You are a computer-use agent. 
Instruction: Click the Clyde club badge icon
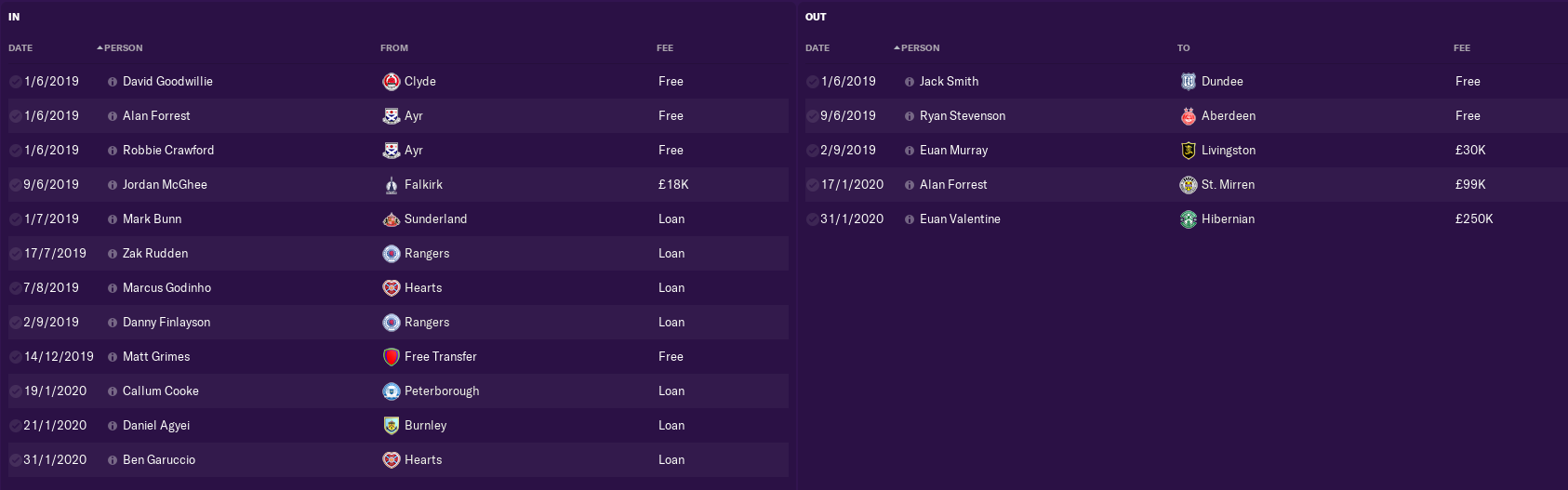392,82
